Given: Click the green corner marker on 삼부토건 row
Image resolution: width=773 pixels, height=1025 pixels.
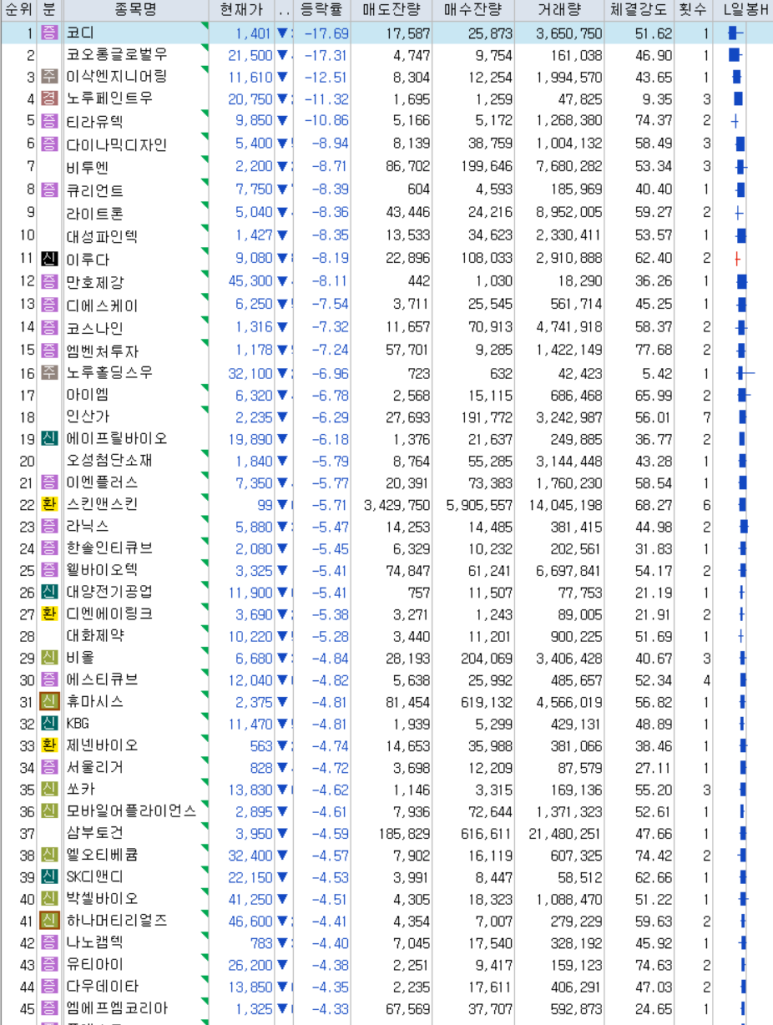Looking at the screenshot, I should click(x=205, y=827).
